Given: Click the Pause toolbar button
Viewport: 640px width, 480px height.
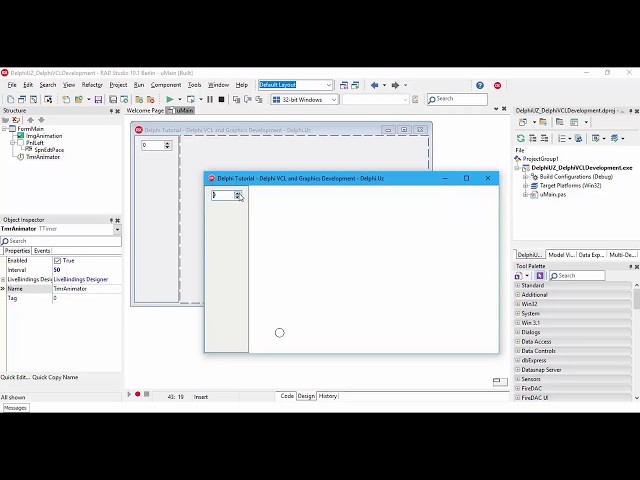Looking at the screenshot, I should 210,99.
